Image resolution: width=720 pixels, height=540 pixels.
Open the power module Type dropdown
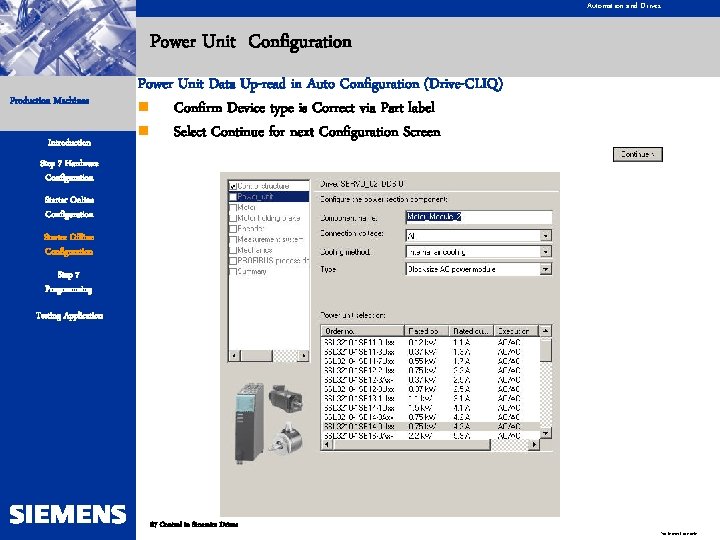click(x=545, y=269)
